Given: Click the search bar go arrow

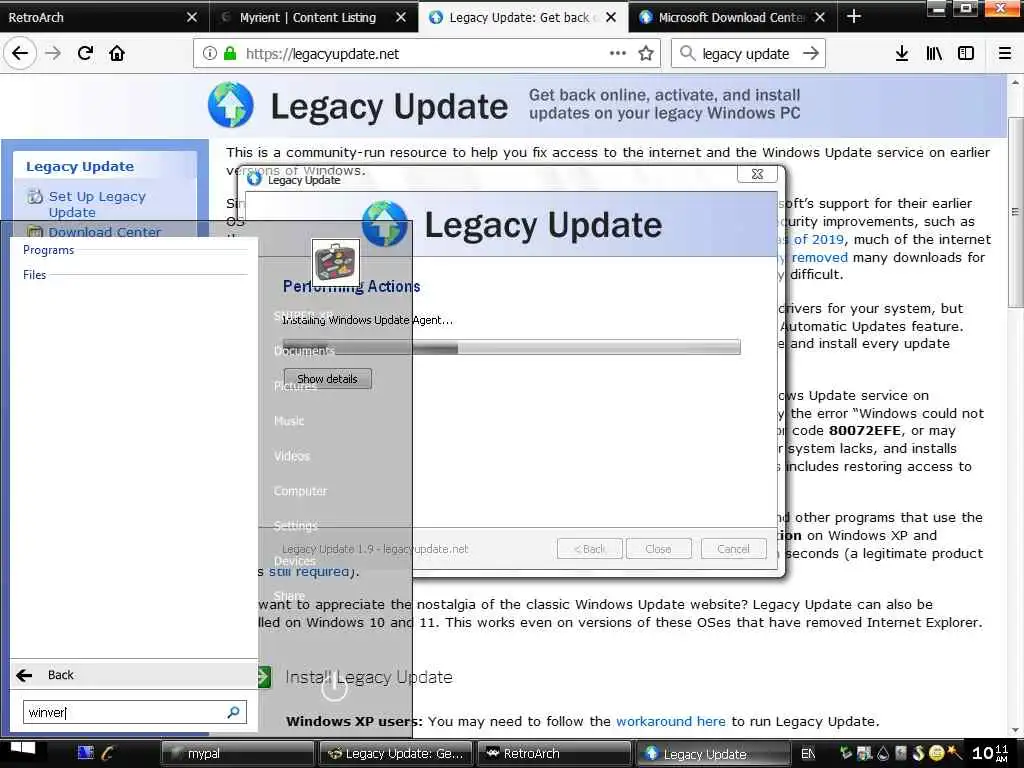Looking at the screenshot, I should [810, 54].
